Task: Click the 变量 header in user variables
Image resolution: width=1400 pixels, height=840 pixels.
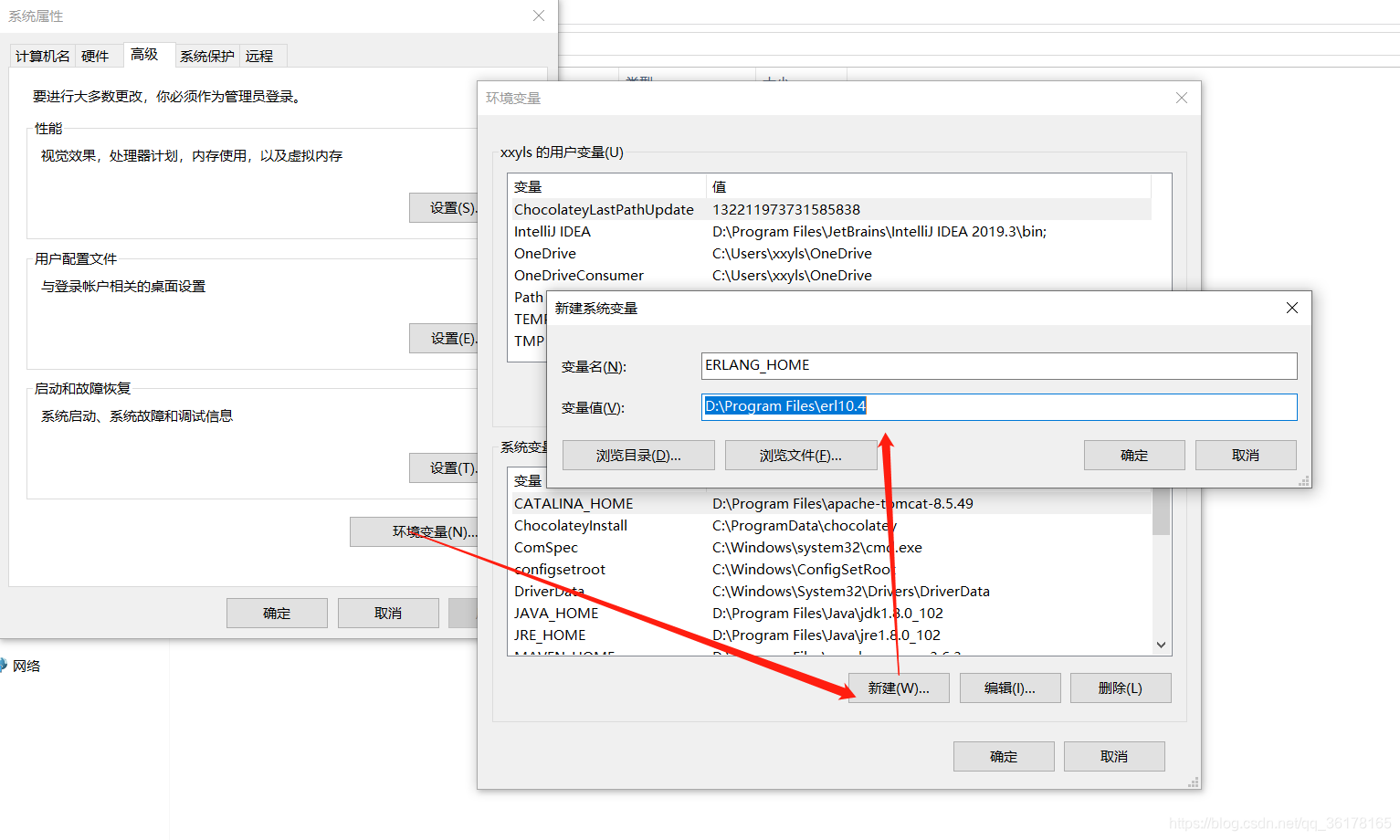Action: pos(606,186)
